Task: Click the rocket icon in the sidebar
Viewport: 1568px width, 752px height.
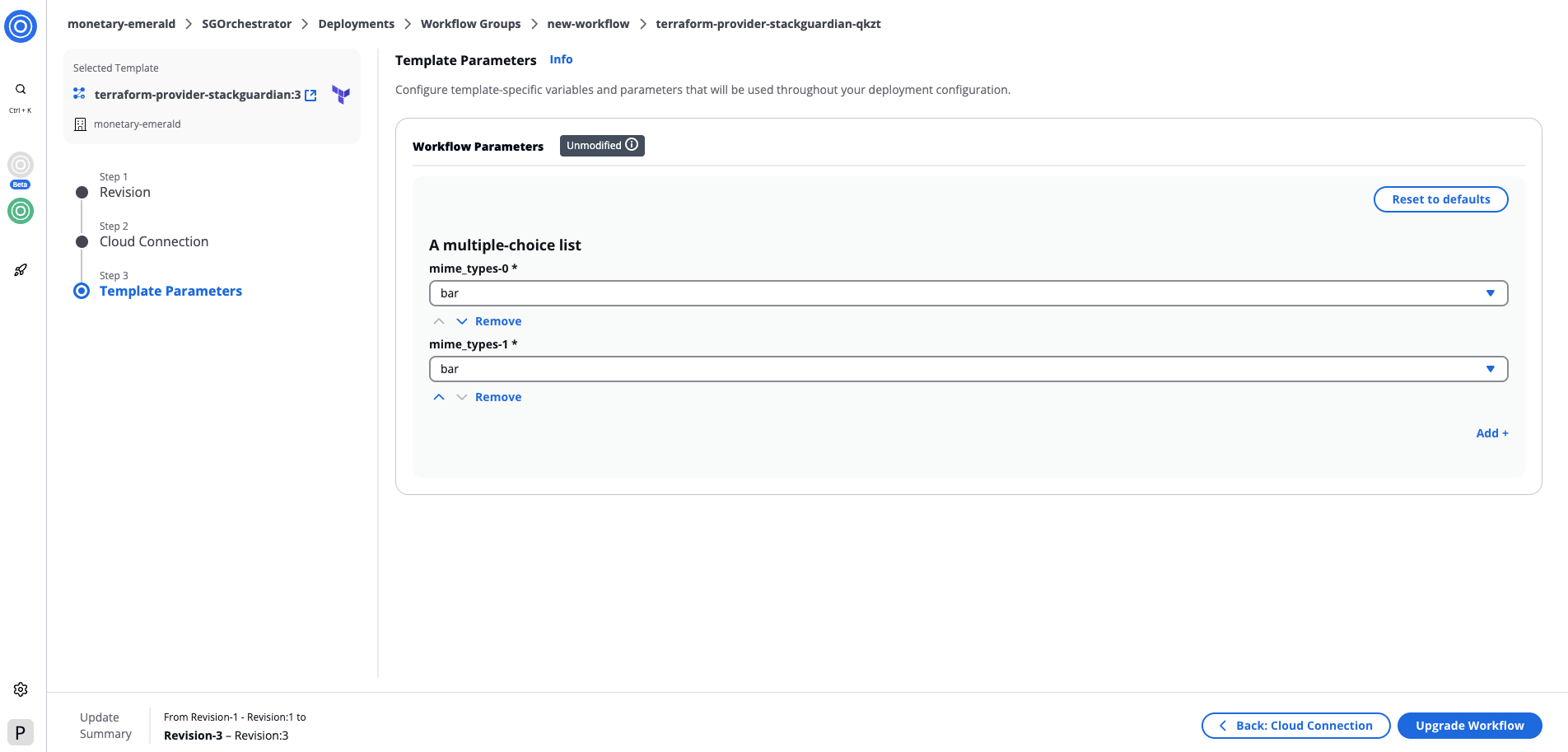Action: tap(20, 269)
